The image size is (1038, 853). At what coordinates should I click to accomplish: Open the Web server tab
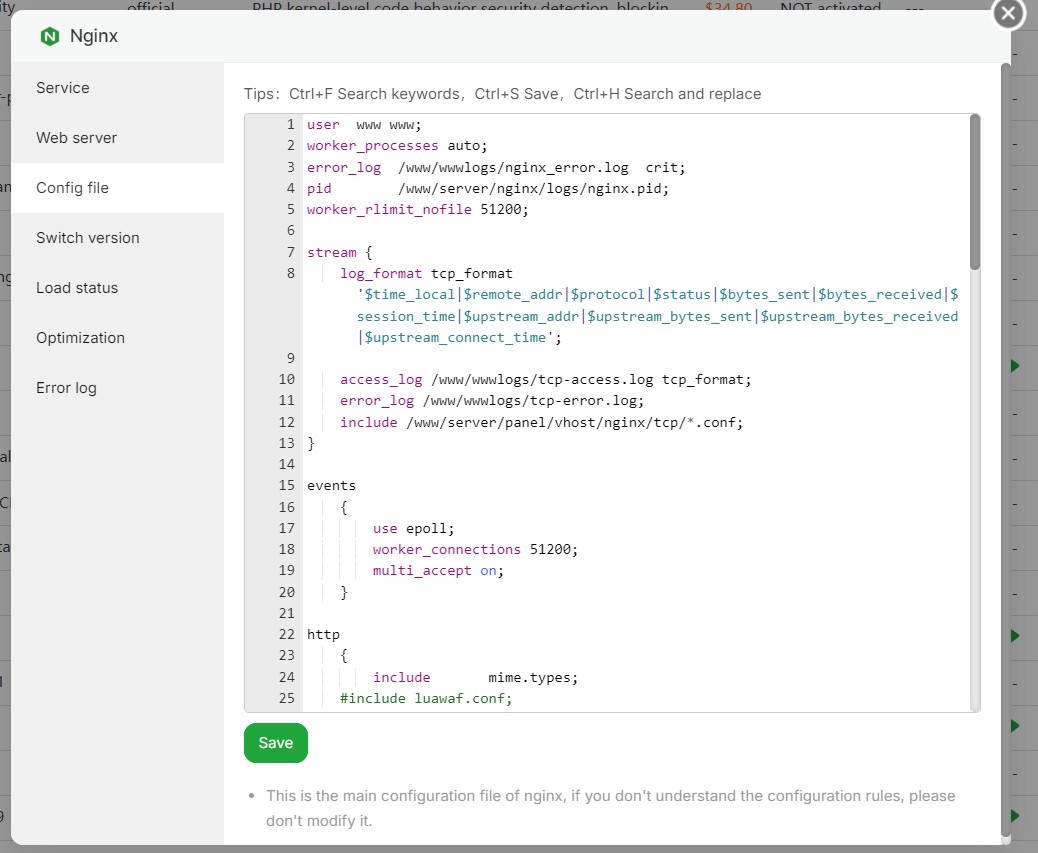[117, 138]
